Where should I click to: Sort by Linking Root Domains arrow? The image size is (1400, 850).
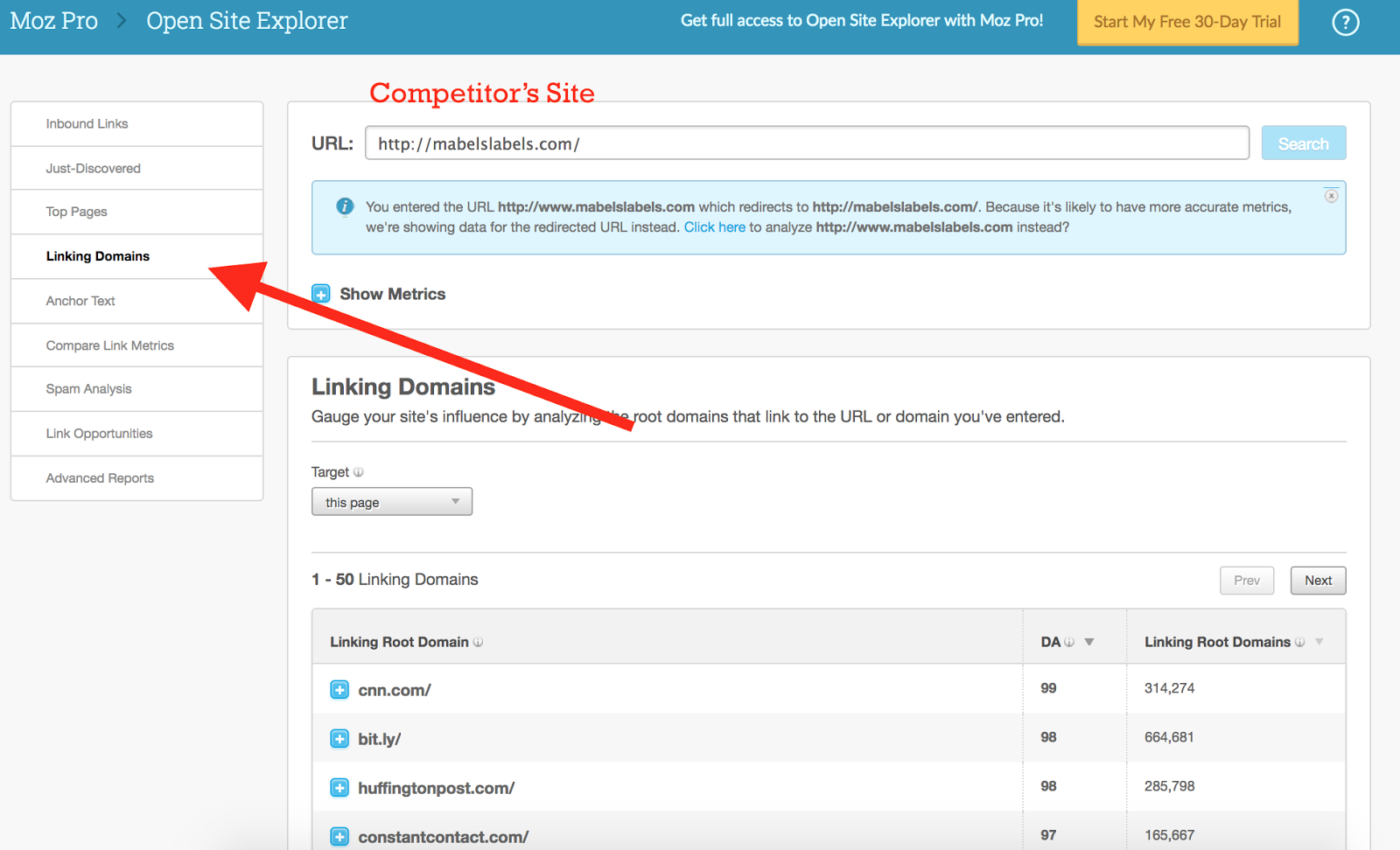(1319, 643)
